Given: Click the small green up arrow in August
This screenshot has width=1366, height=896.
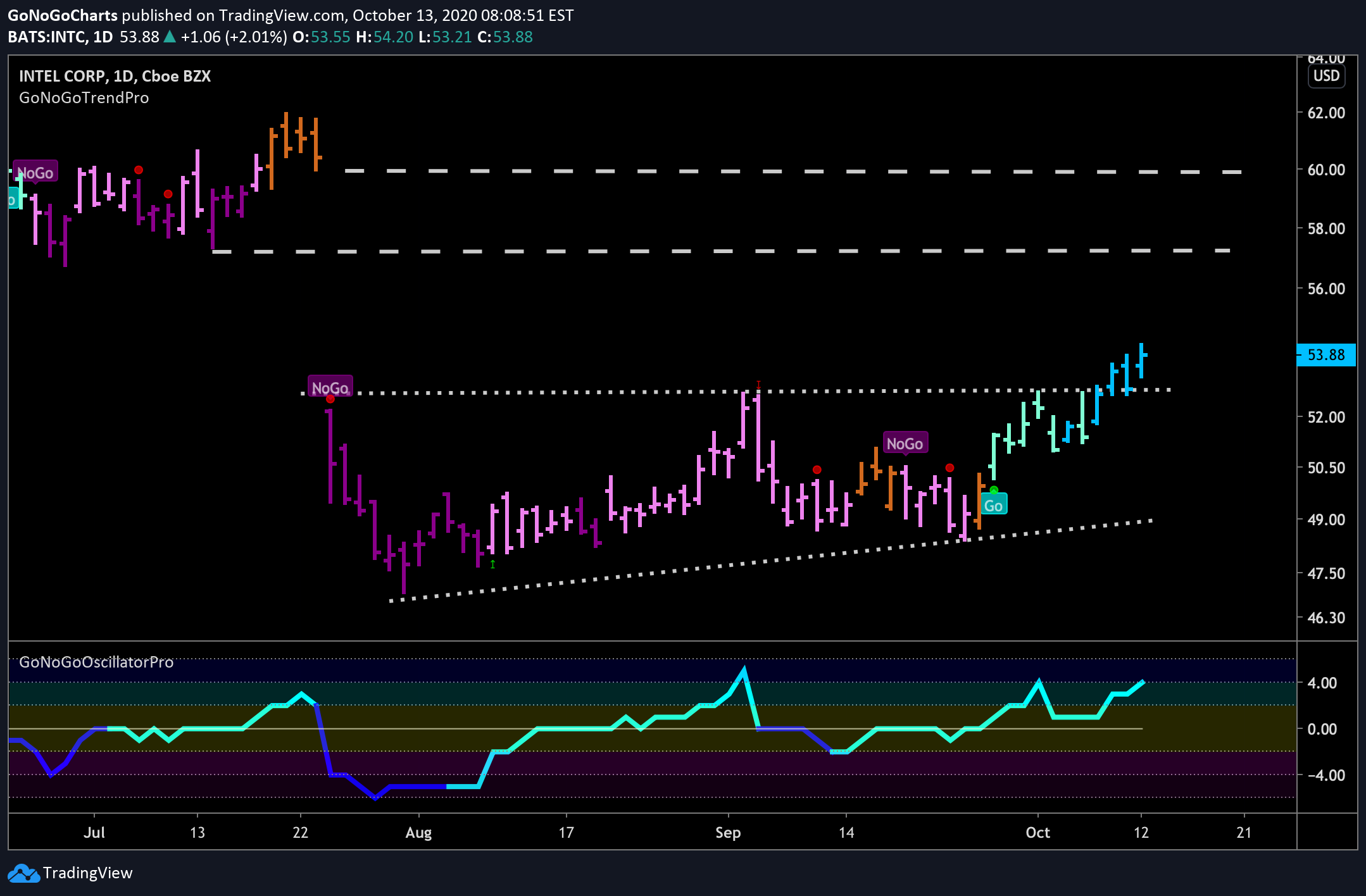Looking at the screenshot, I should coord(492,564).
